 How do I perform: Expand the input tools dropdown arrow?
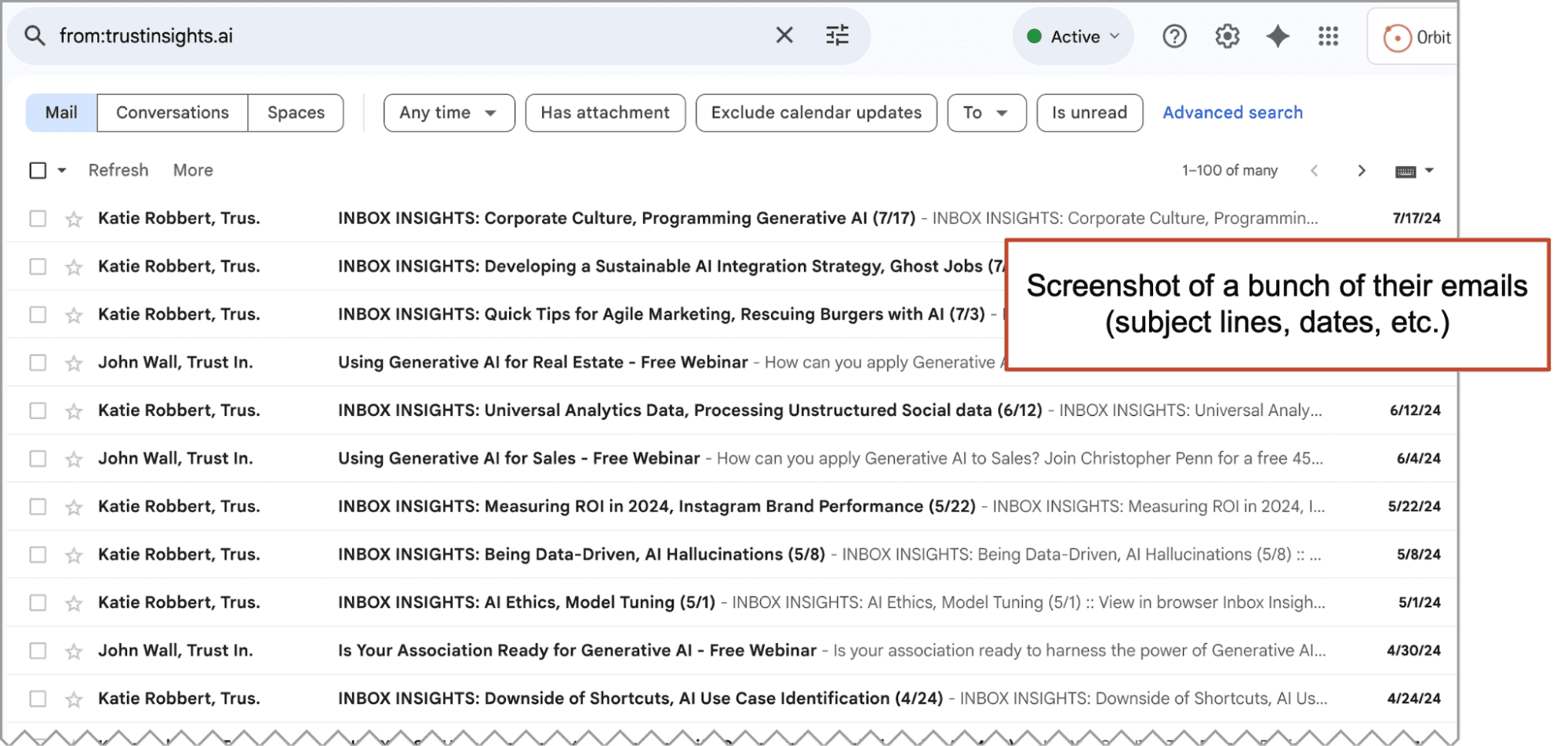[1429, 170]
